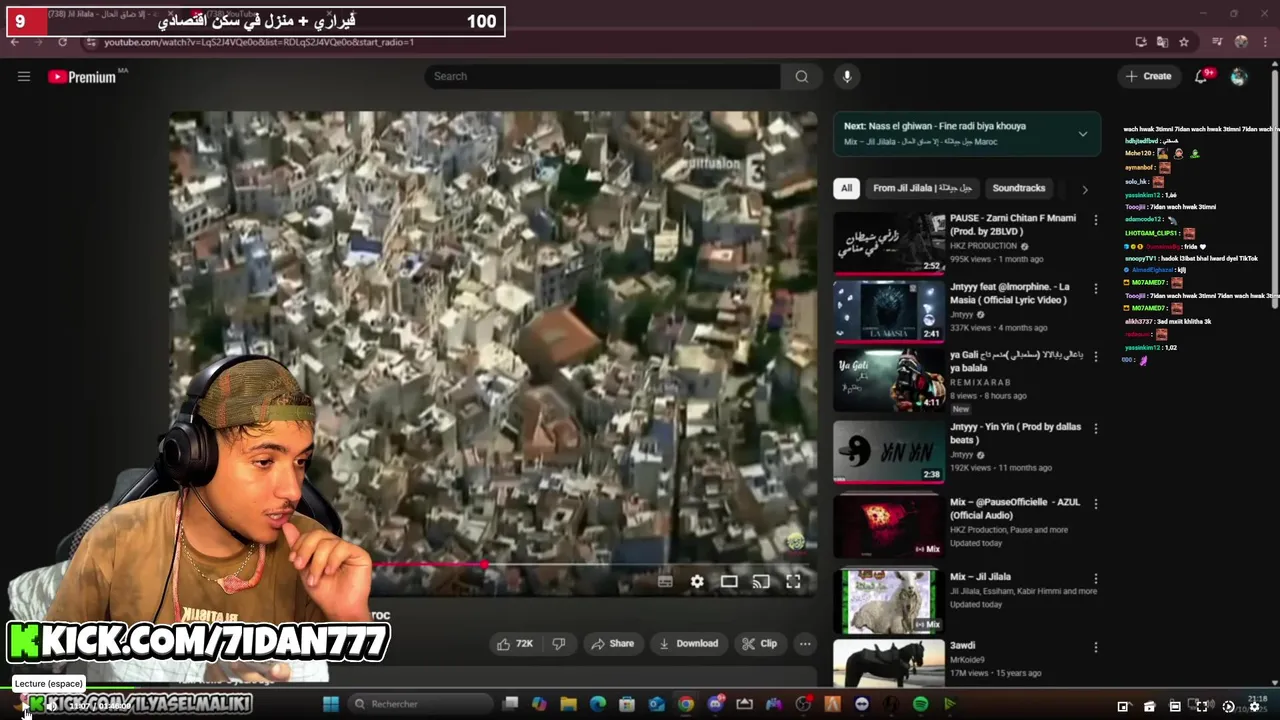The image size is (1280, 720).
Task: Open La Masia lyric video title
Action: (x=1009, y=293)
